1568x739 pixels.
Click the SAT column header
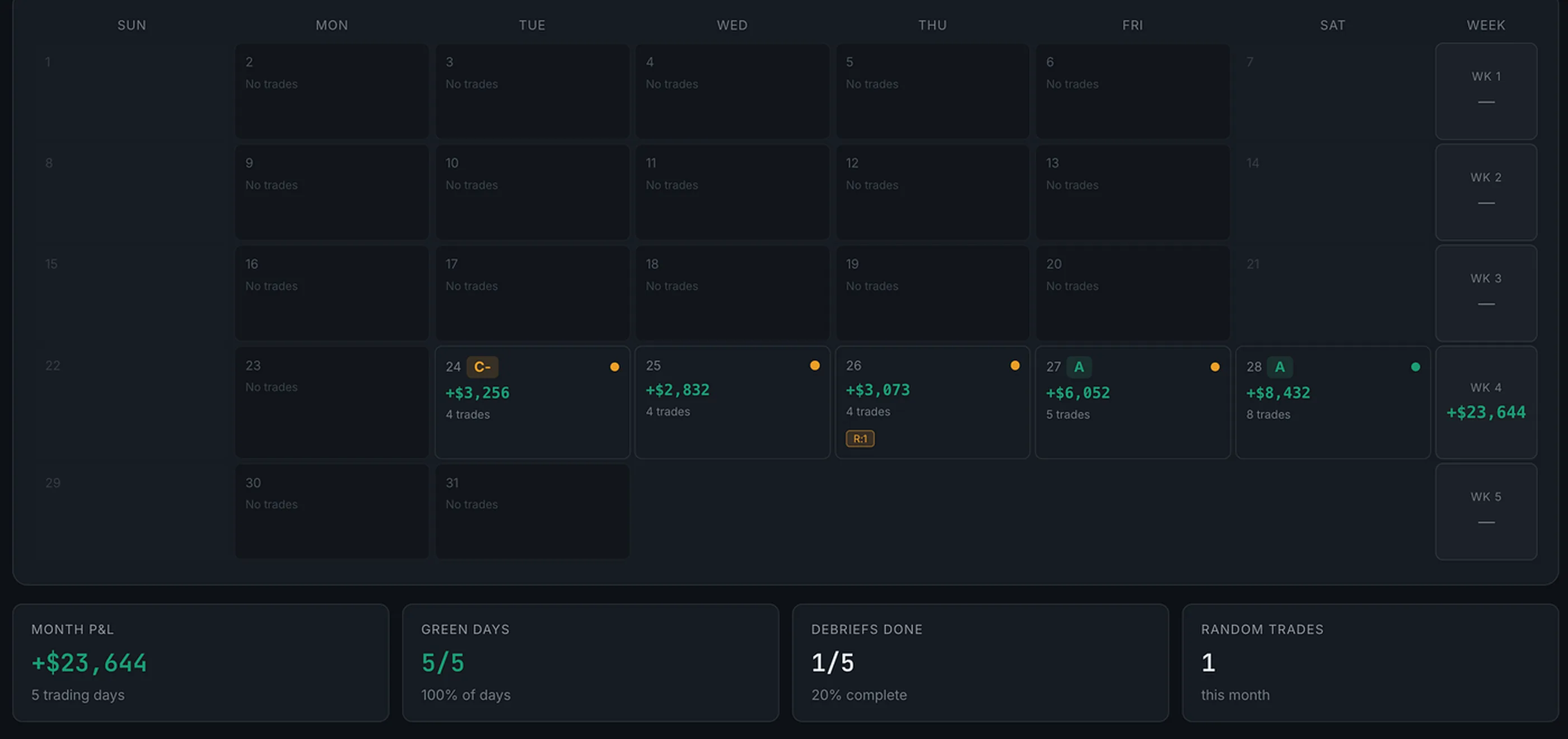click(x=1332, y=25)
